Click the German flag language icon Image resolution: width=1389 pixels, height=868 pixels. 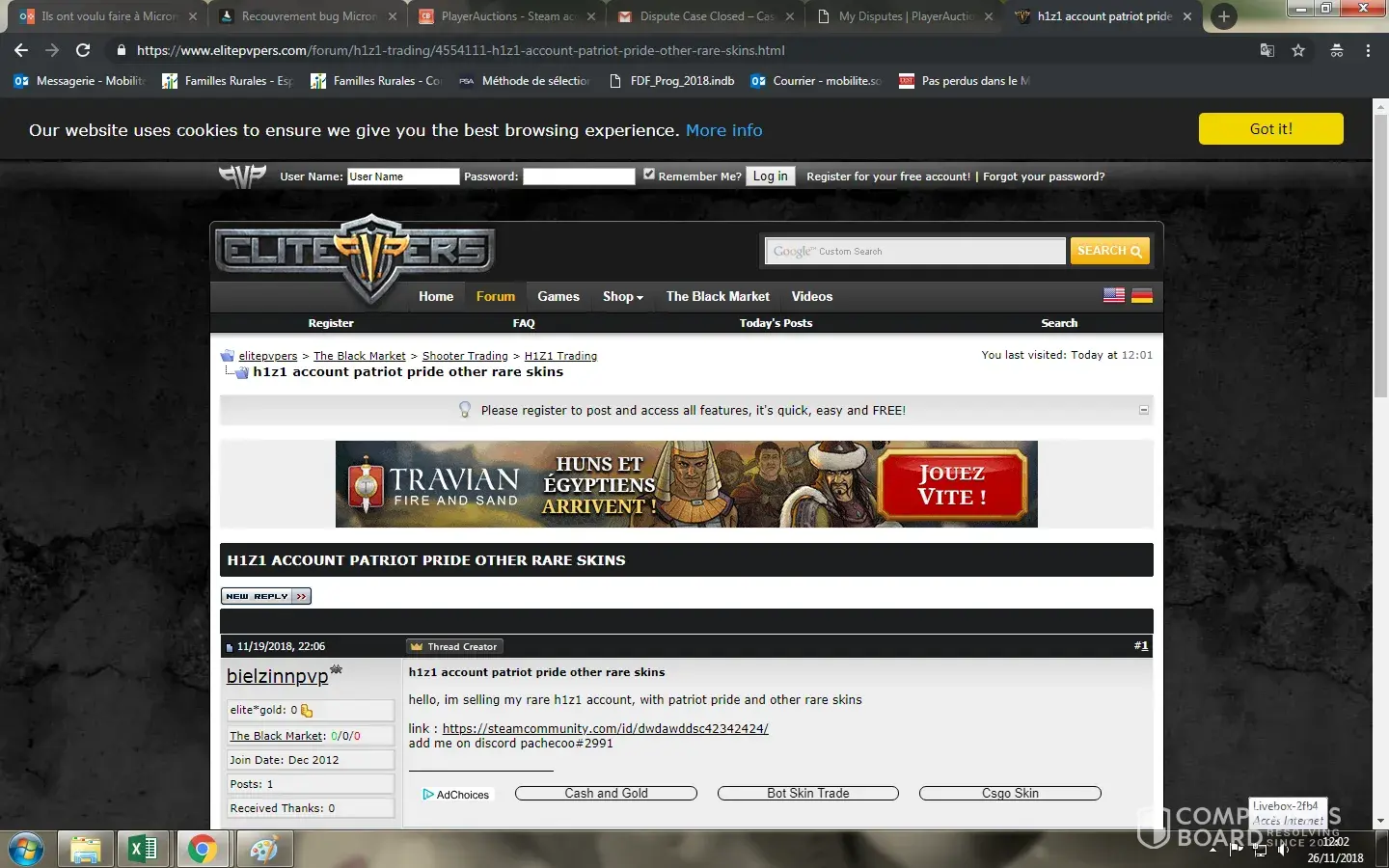[1142, 296]
